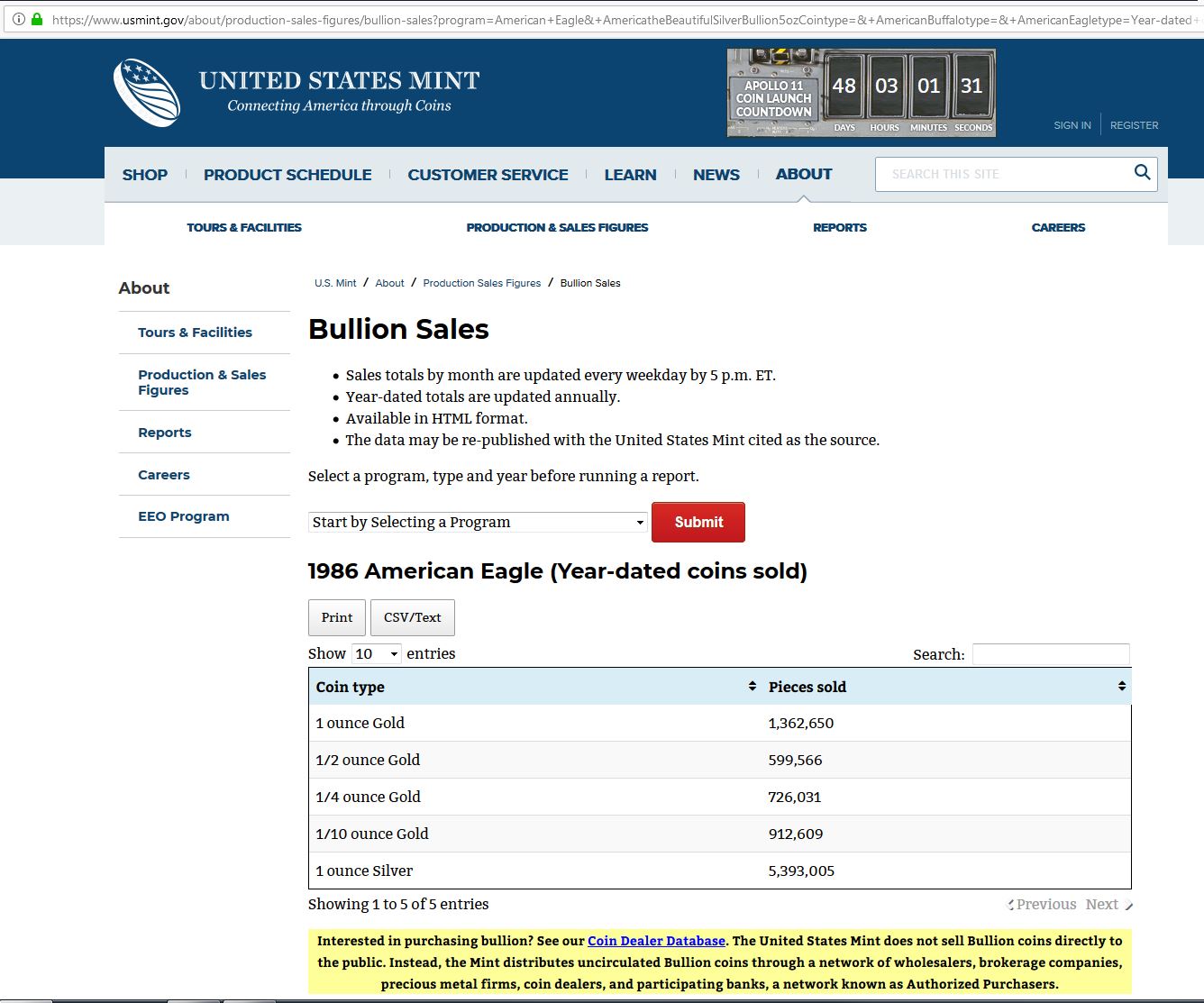Open the Show entries count dropdown
The image size is (1204, 1003).
click(377, 654)
